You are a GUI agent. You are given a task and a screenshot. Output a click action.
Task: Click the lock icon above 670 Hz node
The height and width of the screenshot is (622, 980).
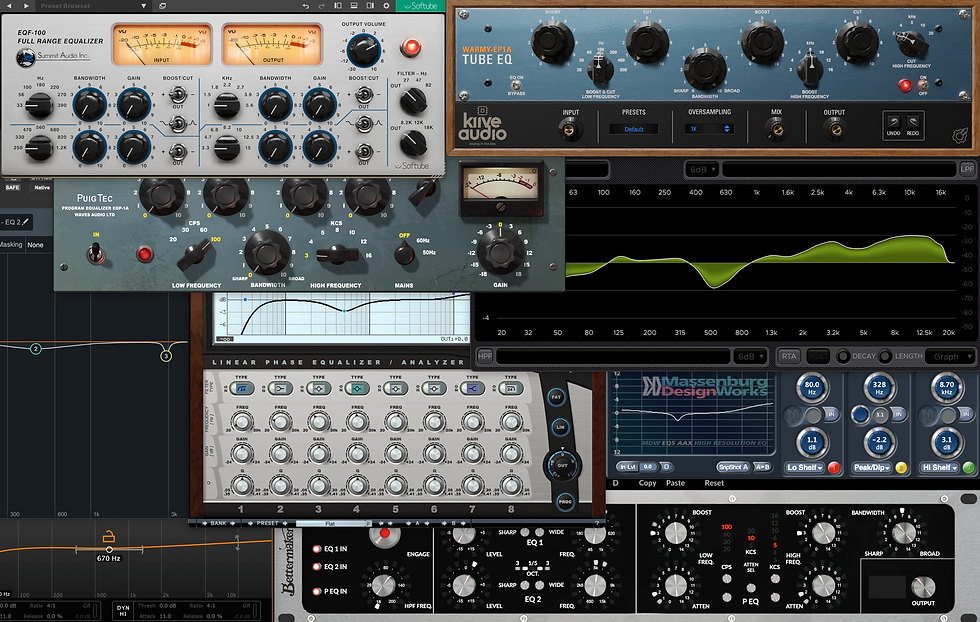click(x=109, y=536)
